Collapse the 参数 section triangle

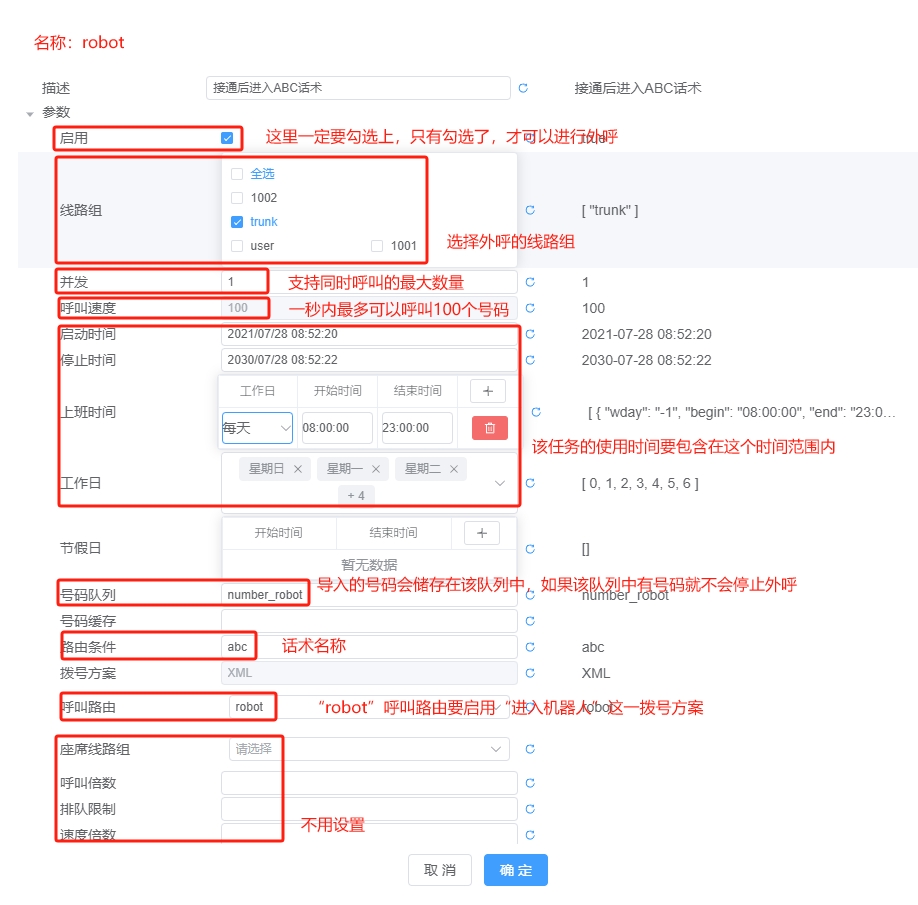coord(30,112)
